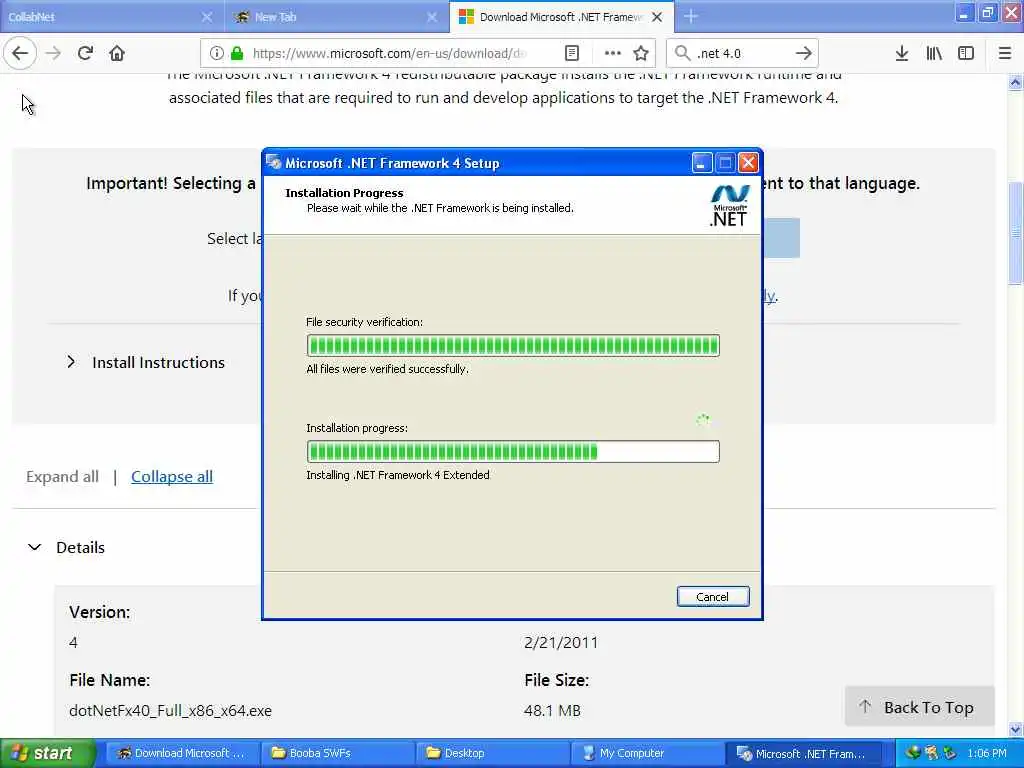Open the Firefox downloads panel

901,53
